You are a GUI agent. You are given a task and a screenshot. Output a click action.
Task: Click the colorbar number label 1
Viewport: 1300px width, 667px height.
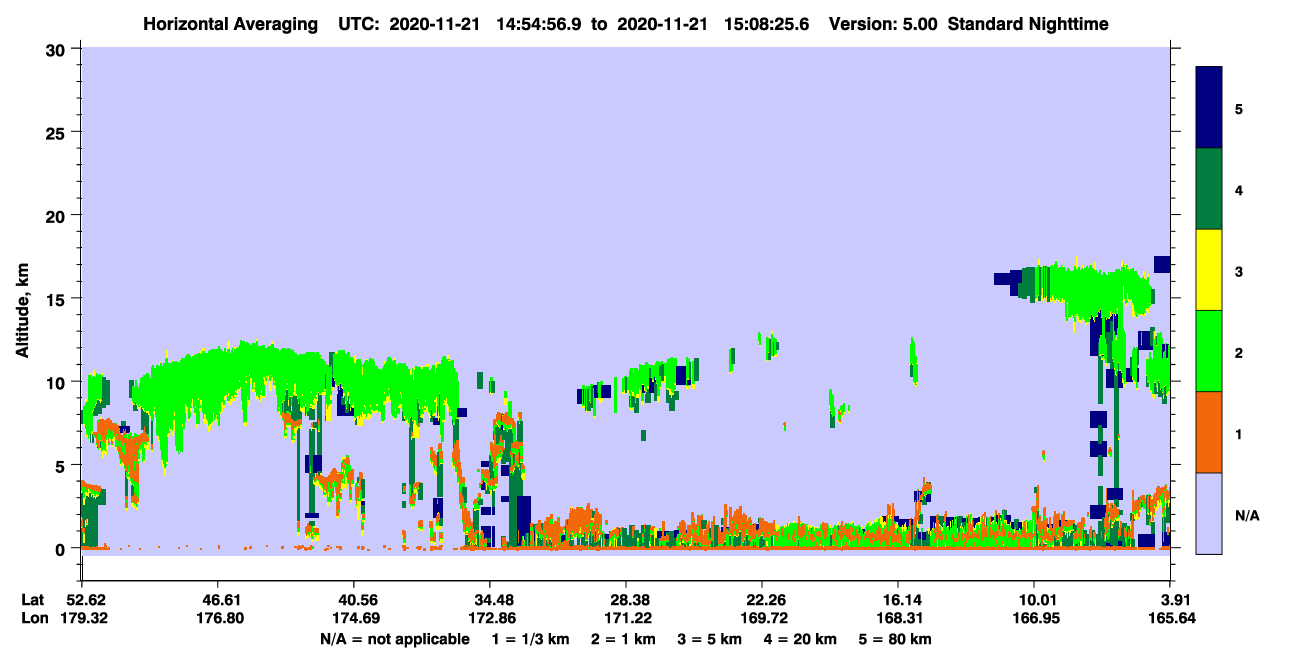coord(1239,434)
